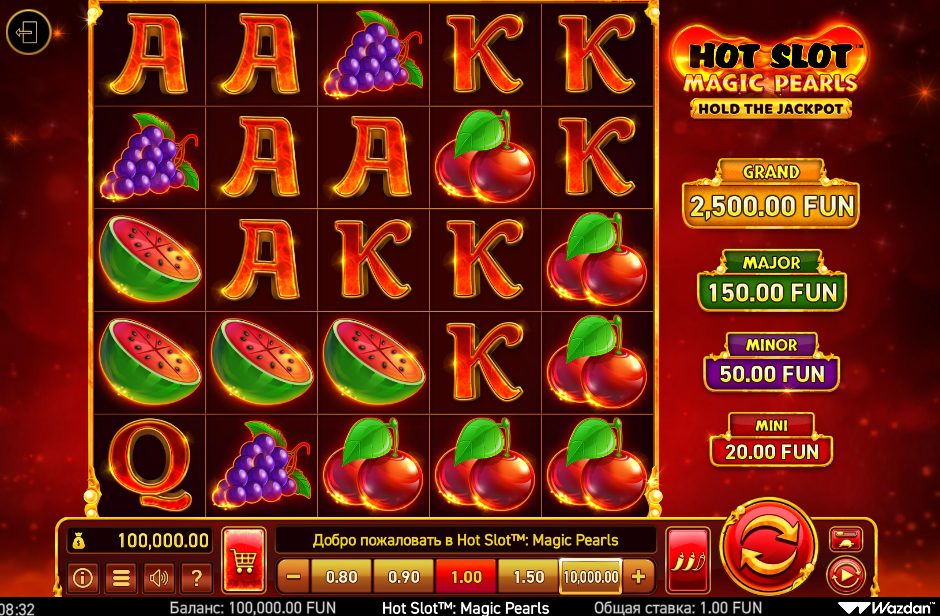
Task: Open the shopping cart buy feature
Action: coord(243,560)
